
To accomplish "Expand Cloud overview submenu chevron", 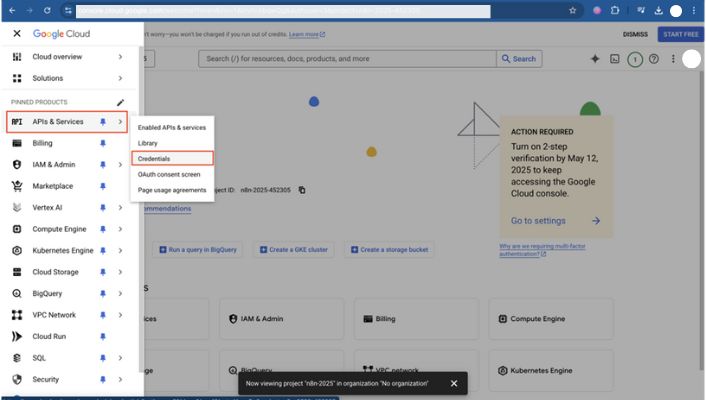I will pyautogui.click(x=120, y=57).
